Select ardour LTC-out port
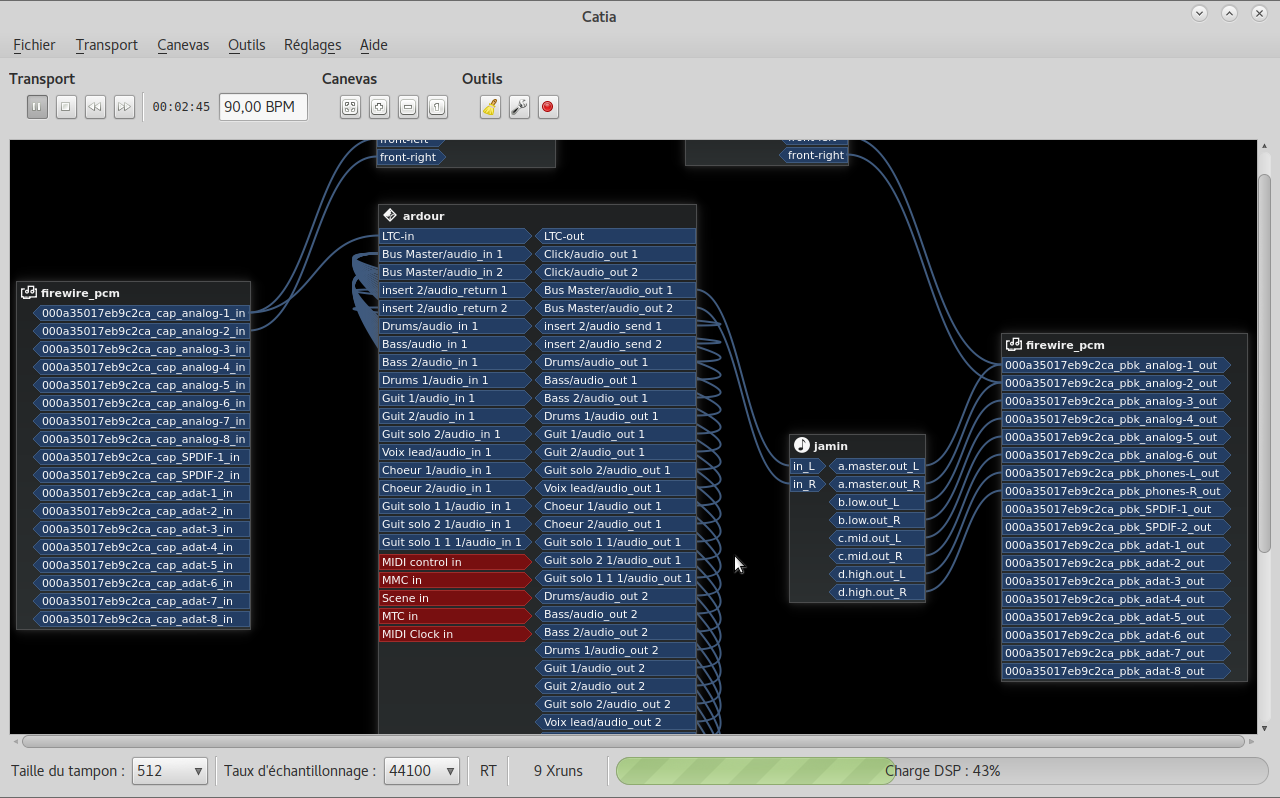Image resolution: width=1280 pixels, height=798 pixels. click(x=616, y=236)
